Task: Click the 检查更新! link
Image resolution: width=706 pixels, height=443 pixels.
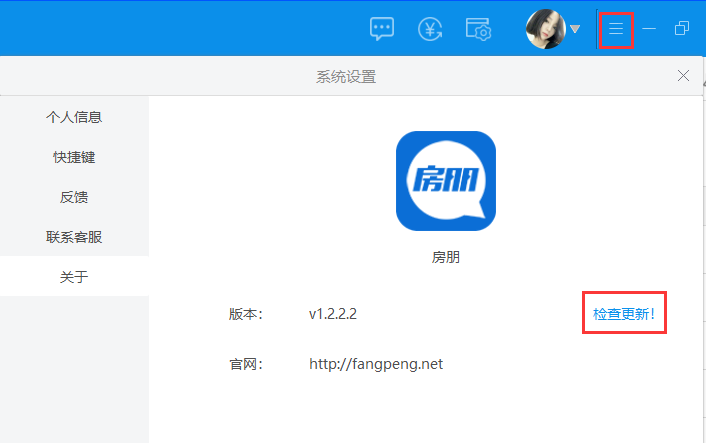Action: pos(624,314)
